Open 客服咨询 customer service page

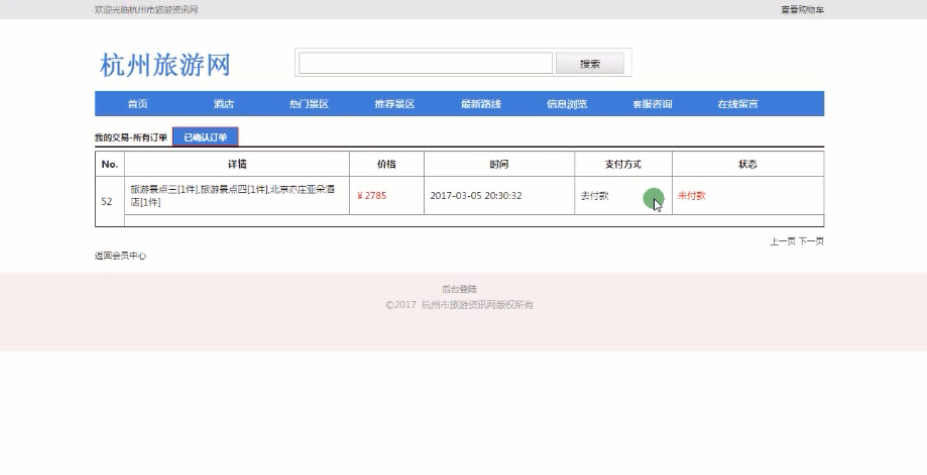652,104
